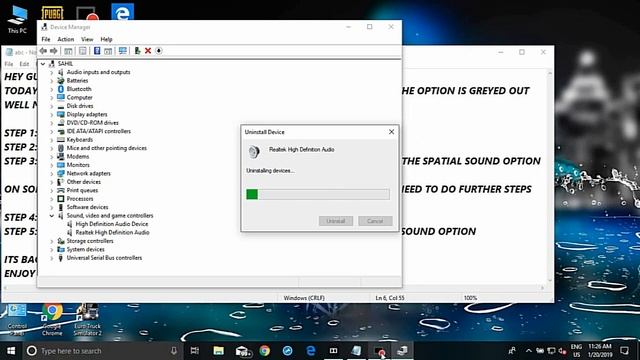Click the Forward arrow in Device Manager toolbar
This screenshot has height=360, width=640.
[53, 51]
